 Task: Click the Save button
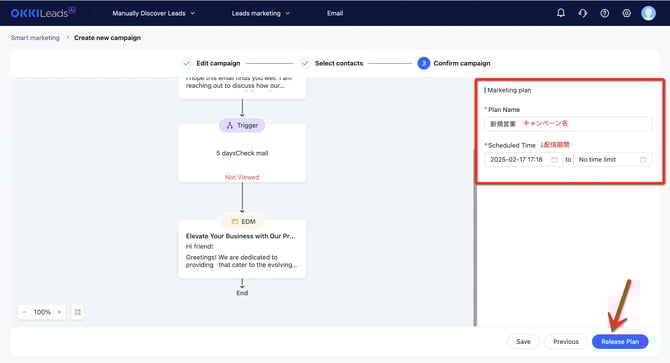pyautogui.click(x=523, y=342)
